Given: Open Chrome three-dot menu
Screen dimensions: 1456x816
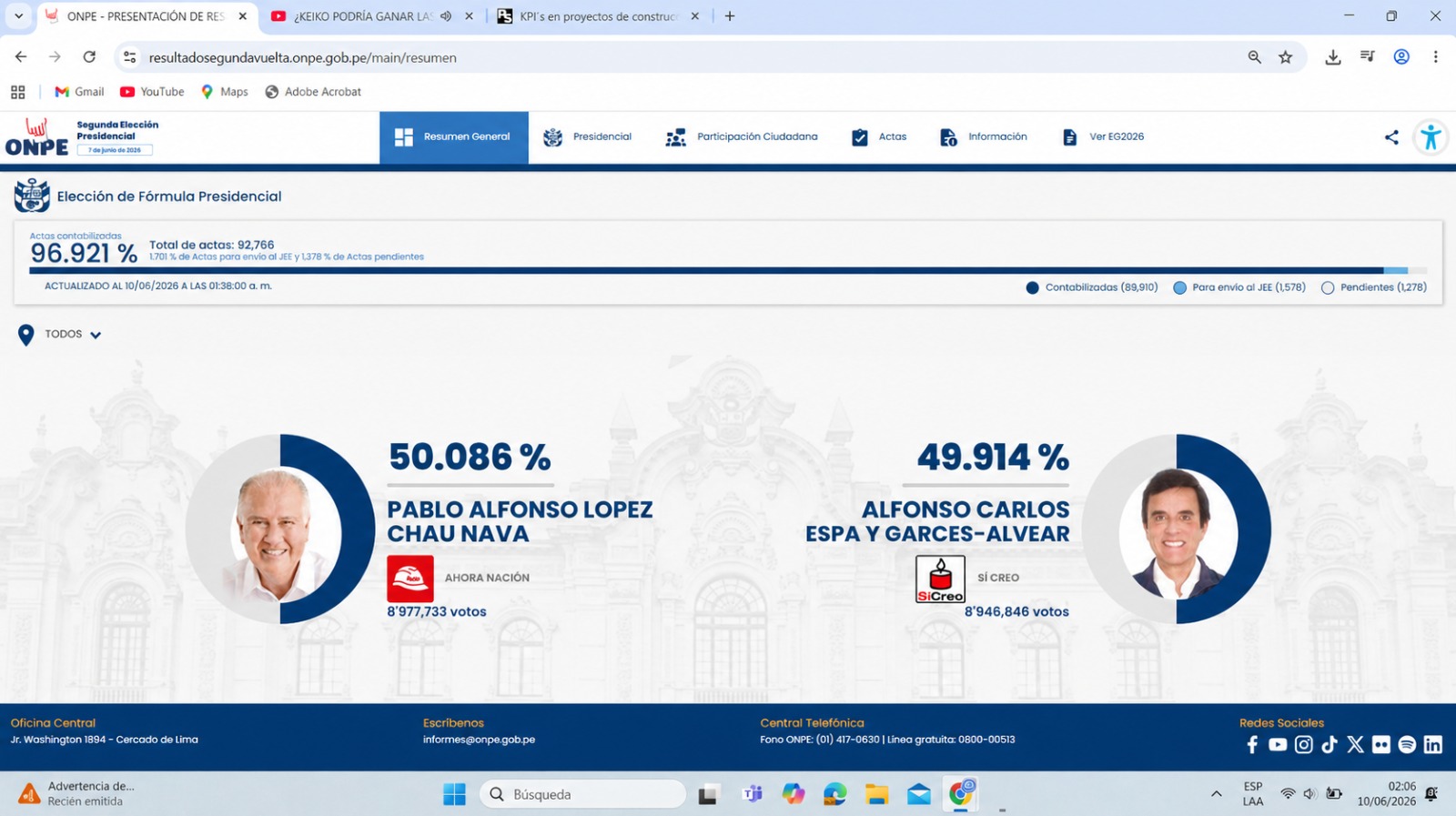Looking at the screenshot, I should [x=1436, y=57].
